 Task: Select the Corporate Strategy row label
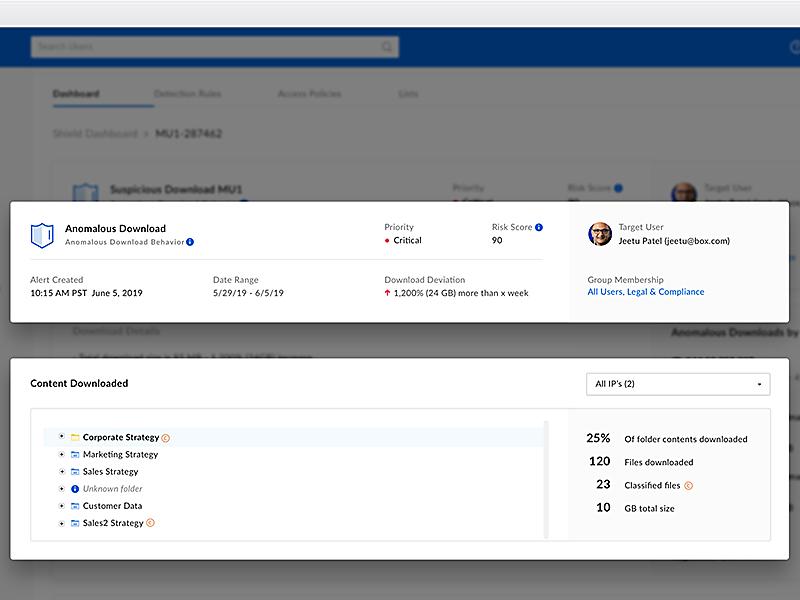[x=121, y=437]
